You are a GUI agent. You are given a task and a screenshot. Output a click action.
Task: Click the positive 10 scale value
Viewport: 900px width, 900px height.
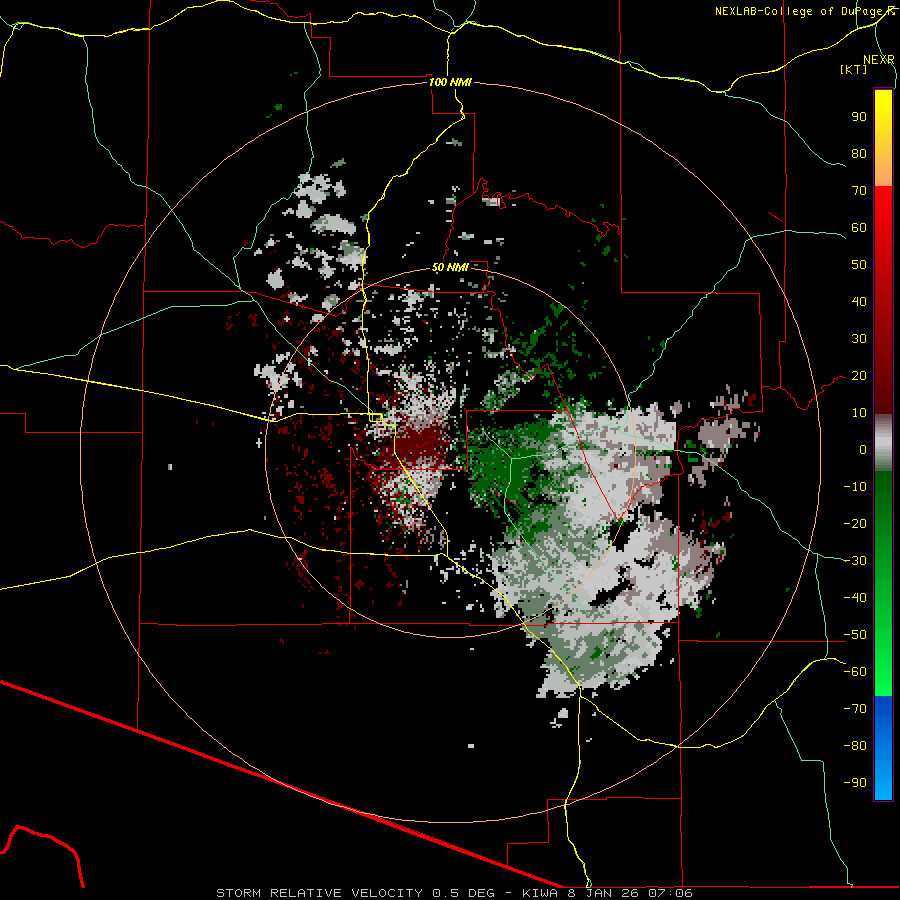coord(859,413)
